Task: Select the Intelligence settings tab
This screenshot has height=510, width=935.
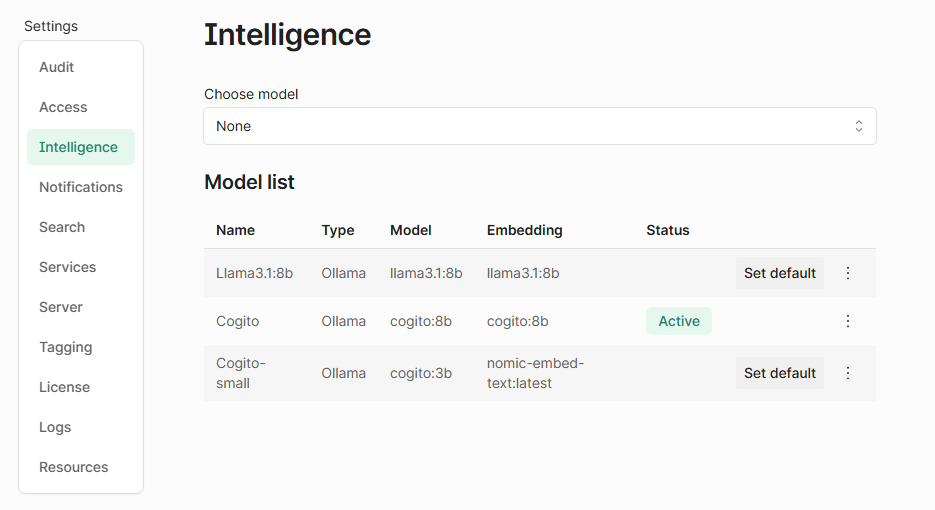Action: (79, 147)
